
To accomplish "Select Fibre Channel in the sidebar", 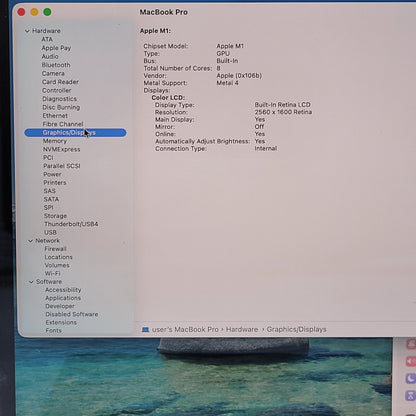I will tap(63, 124).
